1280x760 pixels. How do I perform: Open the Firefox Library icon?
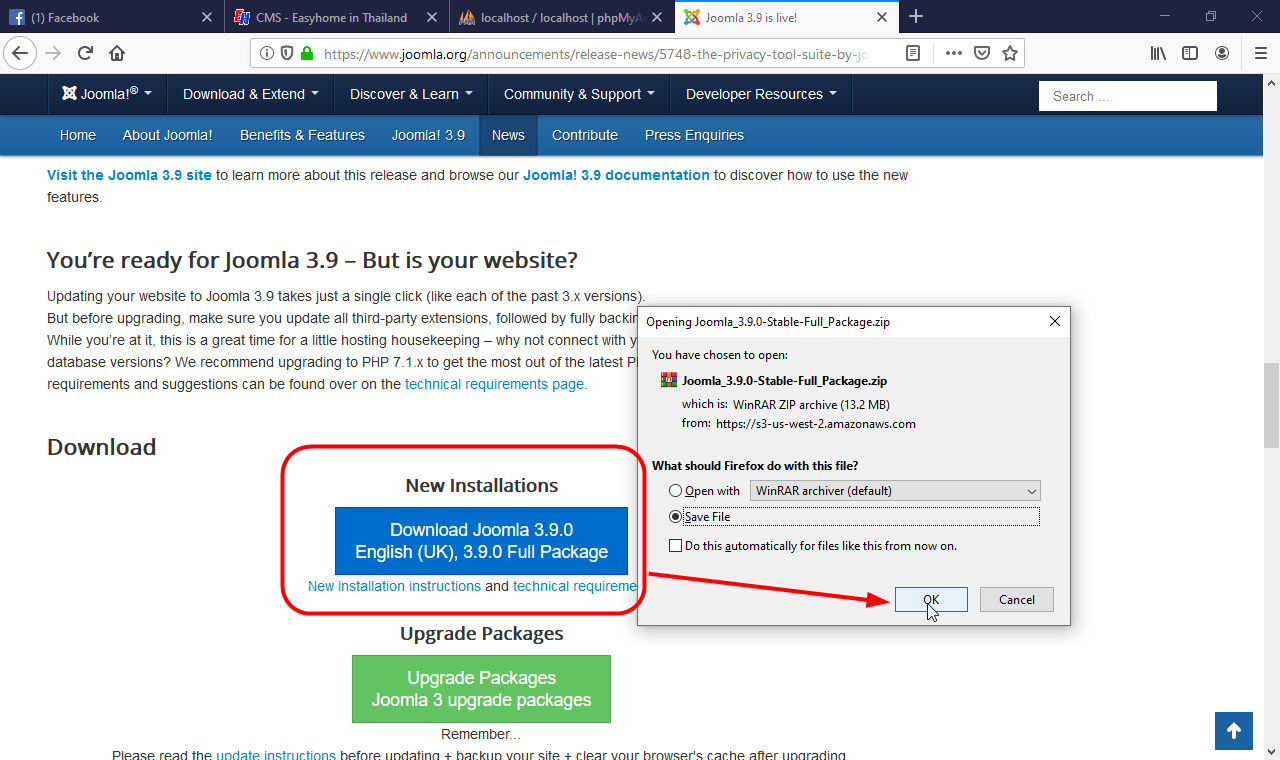1157,53
